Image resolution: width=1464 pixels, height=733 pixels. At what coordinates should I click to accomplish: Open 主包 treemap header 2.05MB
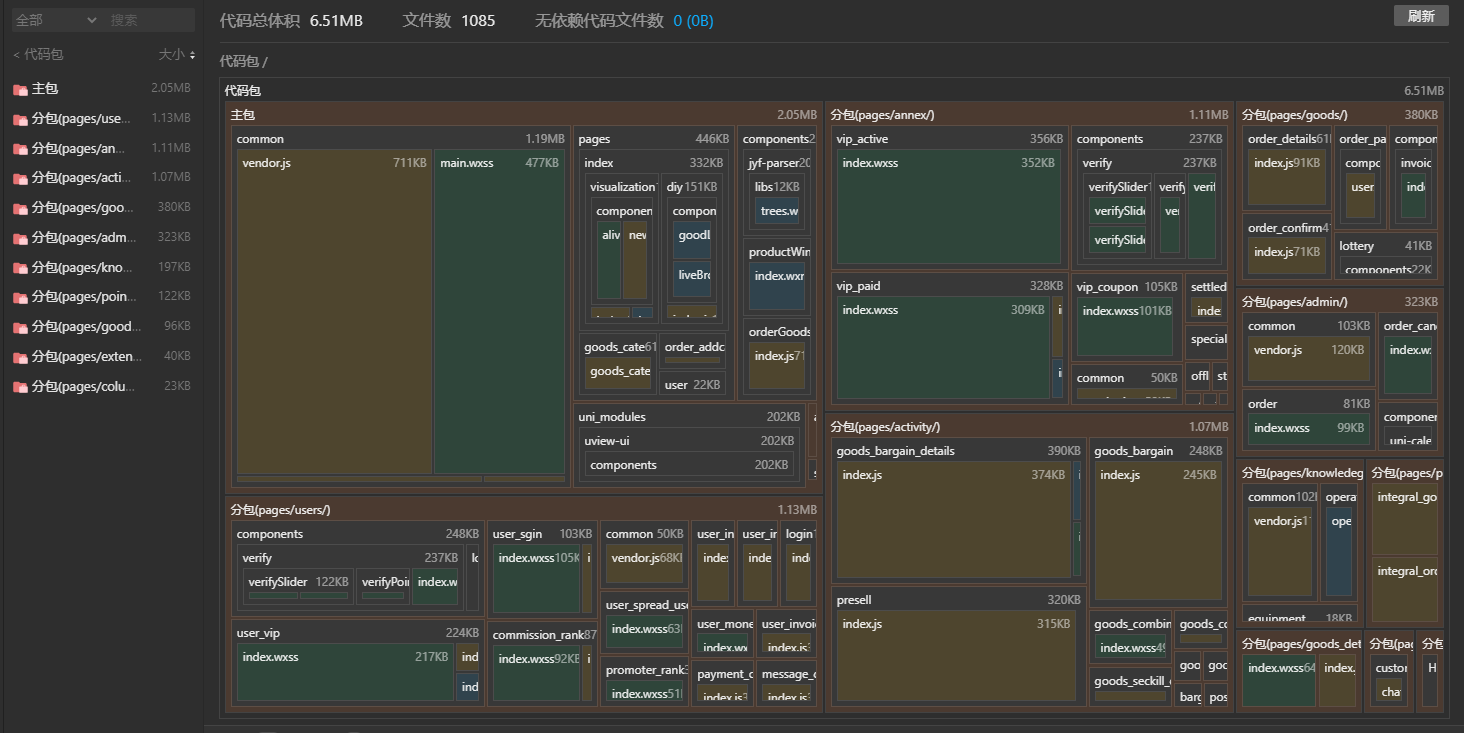[x=523, y=115]
